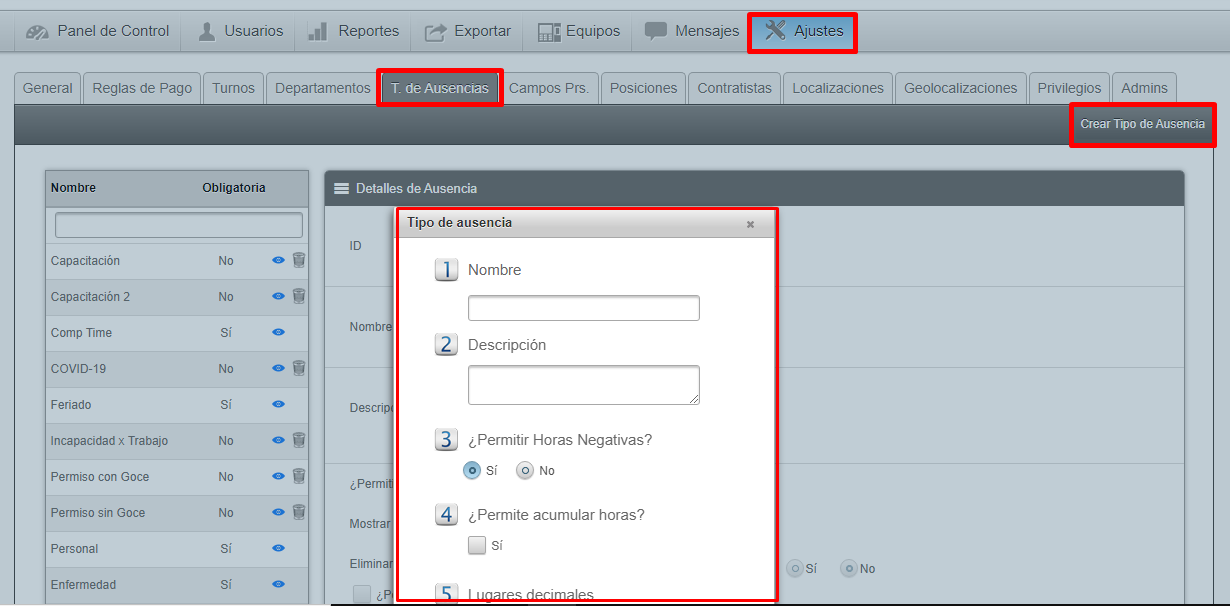This screenshot has height=606, width=1230.
Task: Remove Permiso sin Goce via trash icon
Action: [x=299, y=512]
